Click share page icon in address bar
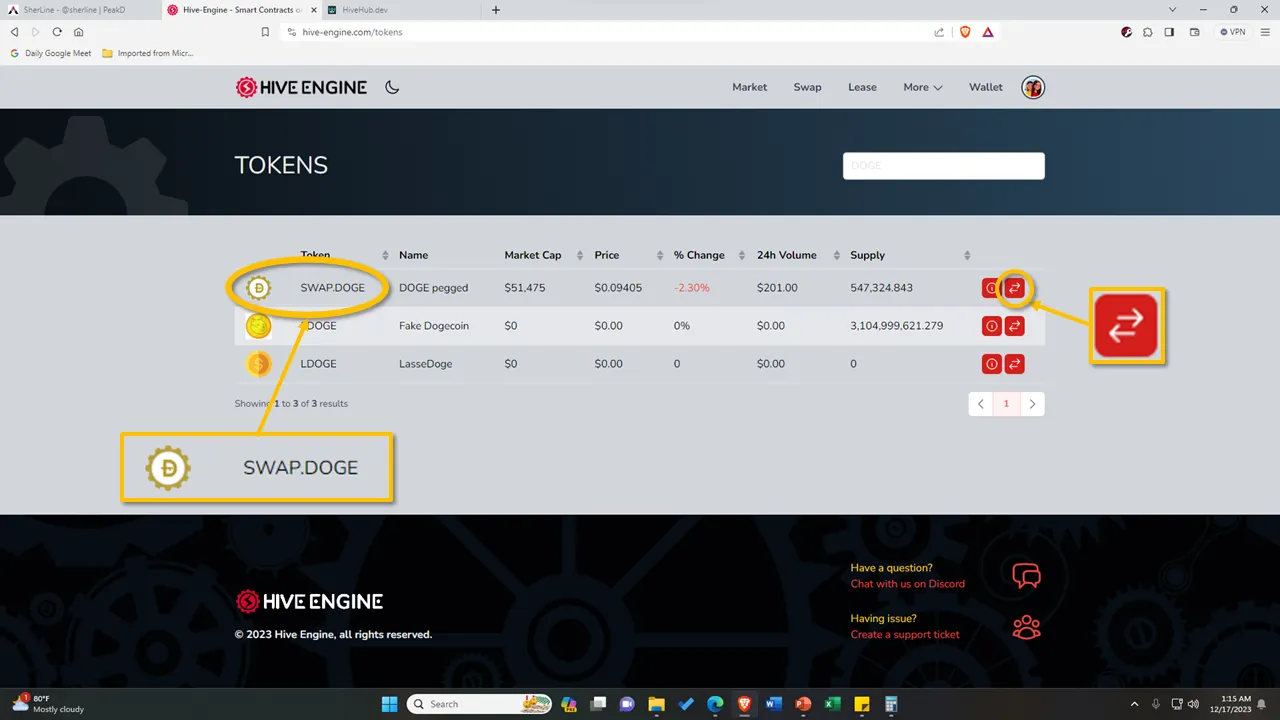Viewport: 1280px width, 720px height. (x=939, y=32)
